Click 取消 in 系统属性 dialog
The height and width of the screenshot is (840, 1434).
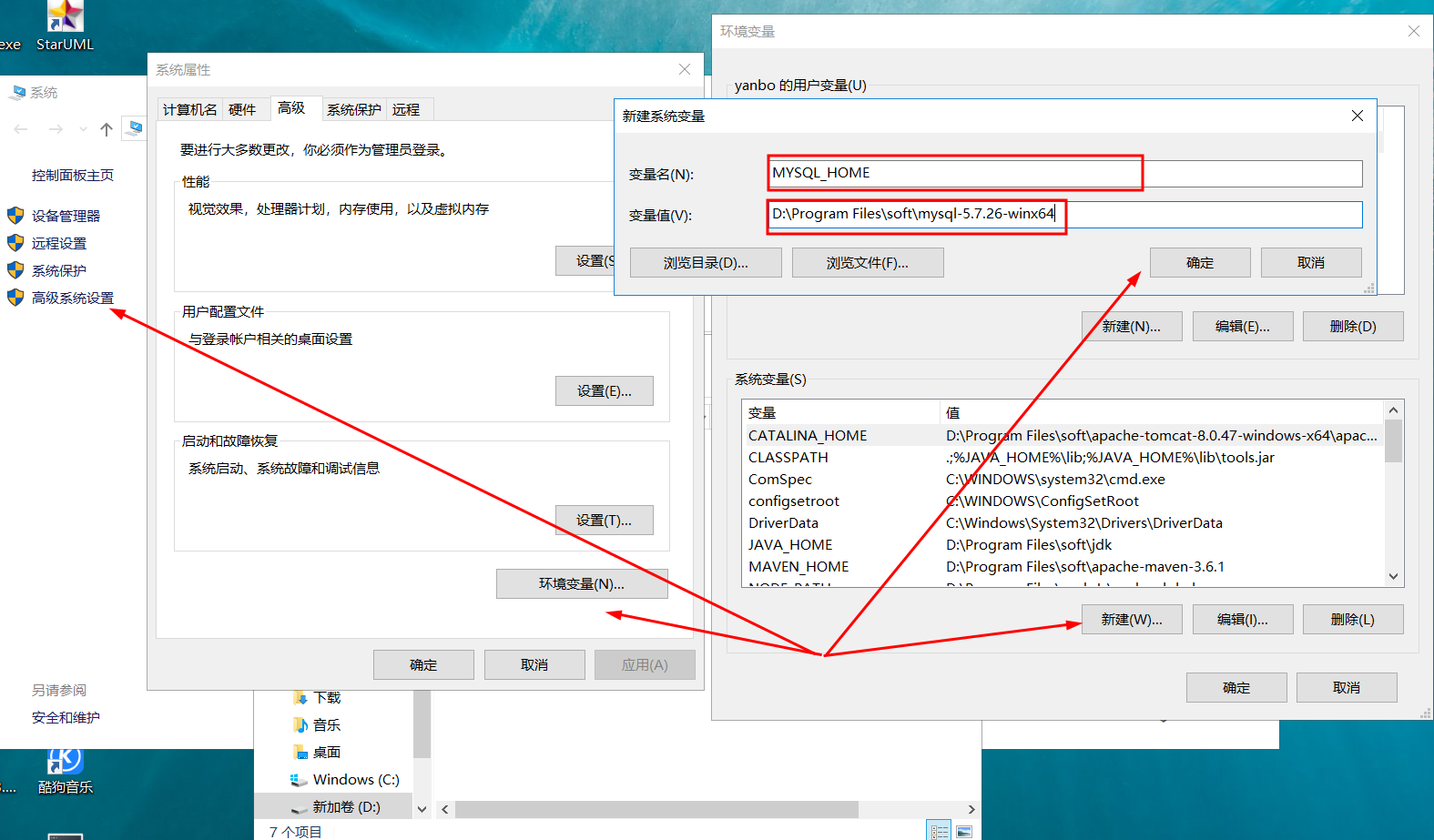(x=534, y=664)
